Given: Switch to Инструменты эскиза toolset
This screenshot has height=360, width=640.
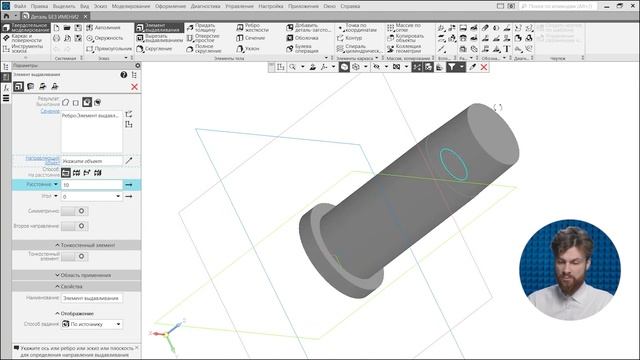Looking at the screenshot, I should point(25,49).
